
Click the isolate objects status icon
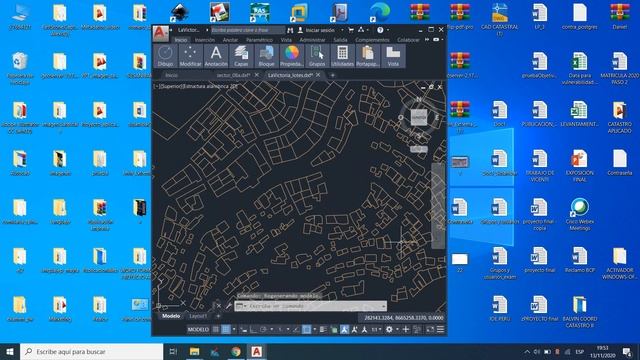click(417, 329)
